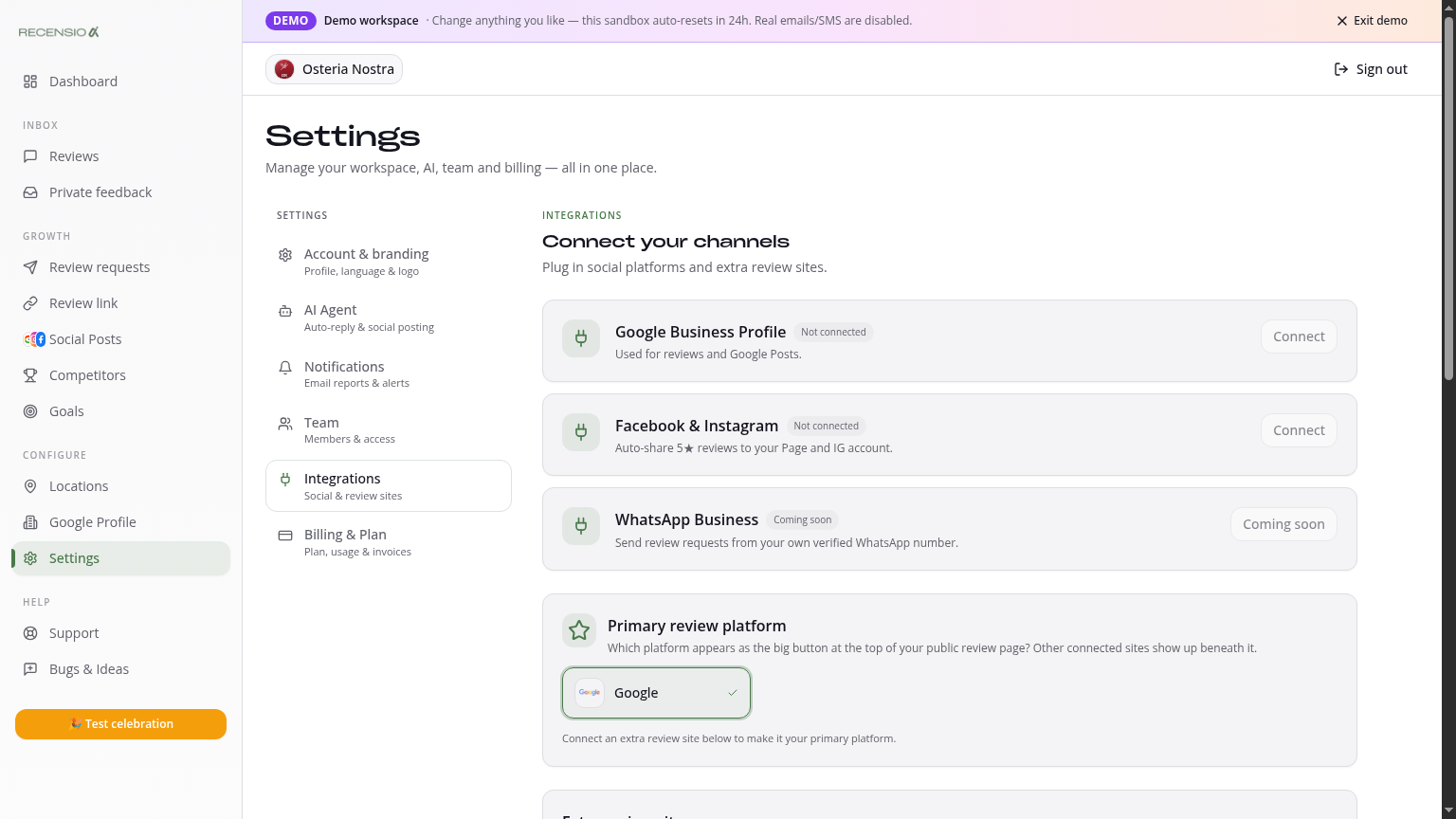Click Exit demo in the banner
The height and width of the screenshot is (819, 1456).
[1372, 21]
